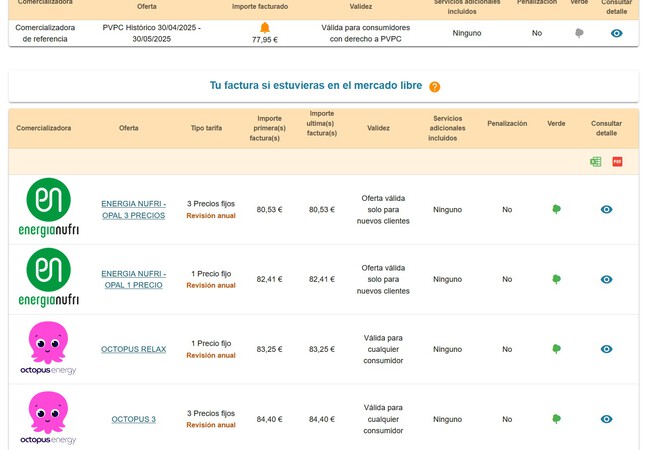The height and width of the screenshot is (450, 650).
Task: Click Importe primera(s) factura(s) header
Action: pos(269,128)
